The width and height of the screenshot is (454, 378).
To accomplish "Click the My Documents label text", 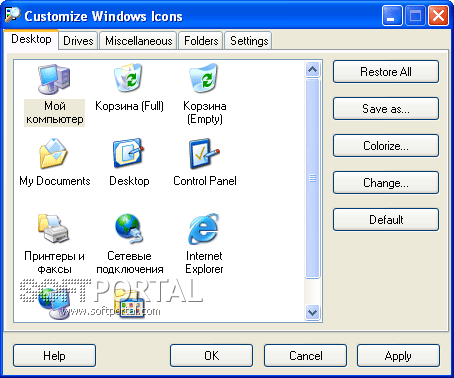I will pyautogui.click(x=55, y=181).
